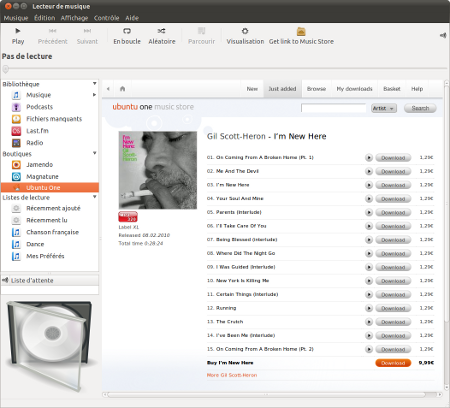Open the Dance playlist
The width and height of the screenshot is (450, 408).
point(50,244)
